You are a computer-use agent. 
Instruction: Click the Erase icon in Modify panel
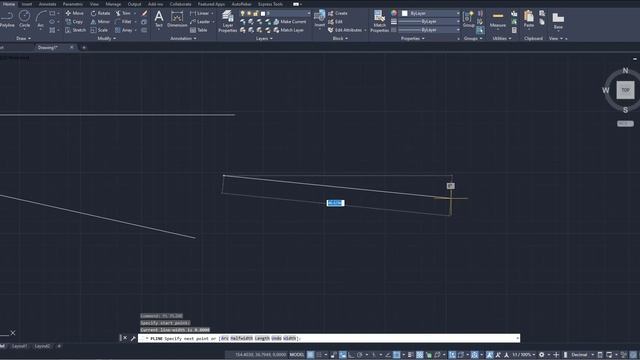tap(144, 13)
